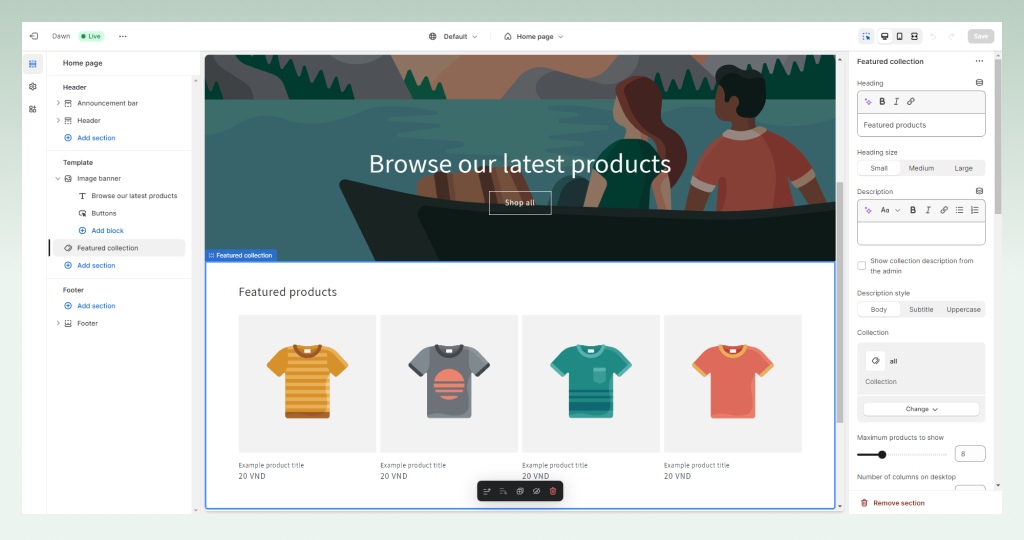The image size is (1024, 540).
Task: Insert numbered list in Description toolbar
Action: tap(974, 210)
